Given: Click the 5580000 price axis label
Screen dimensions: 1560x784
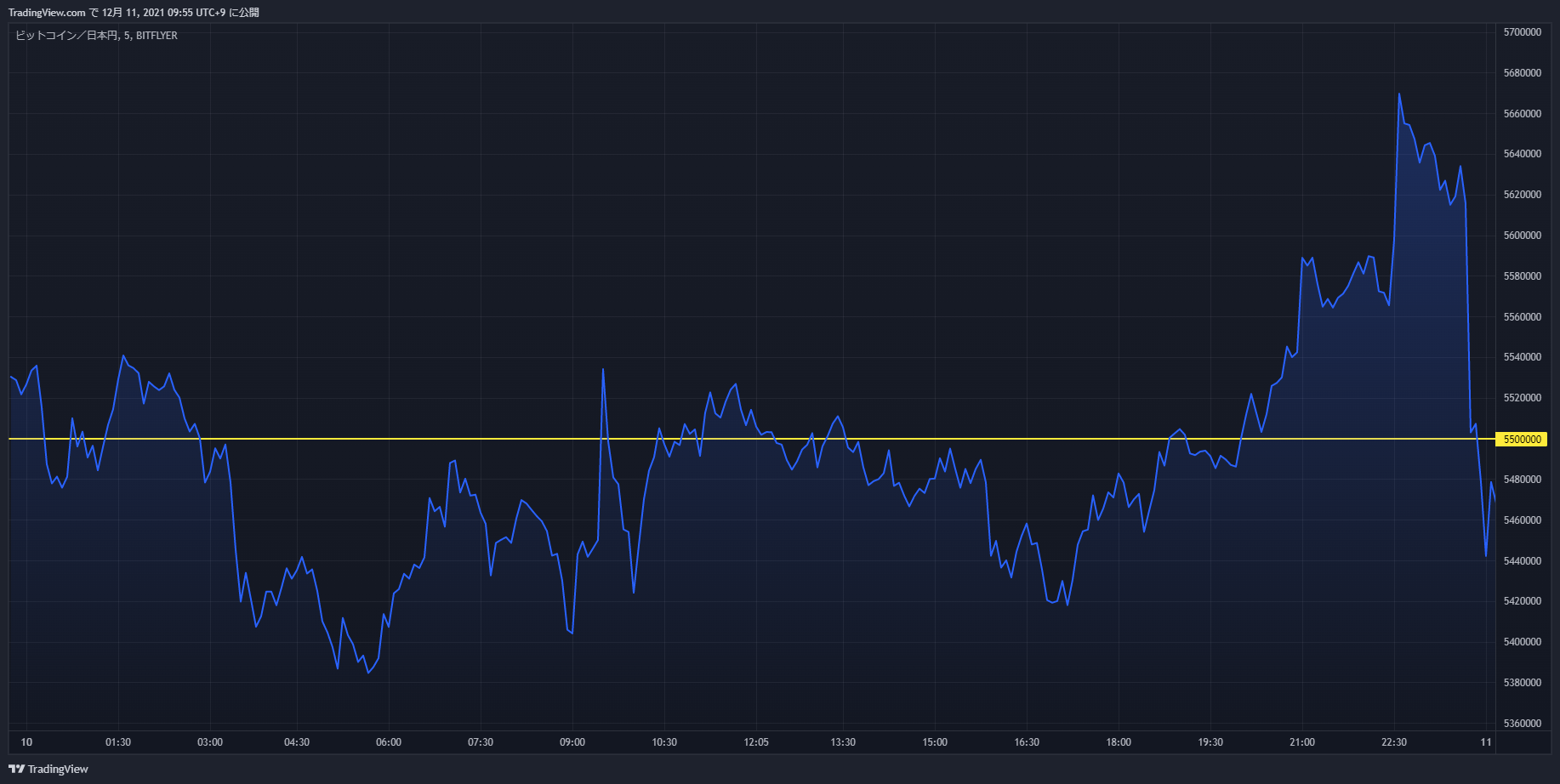Looking at the screenshot, I should tap(1523, 276).
